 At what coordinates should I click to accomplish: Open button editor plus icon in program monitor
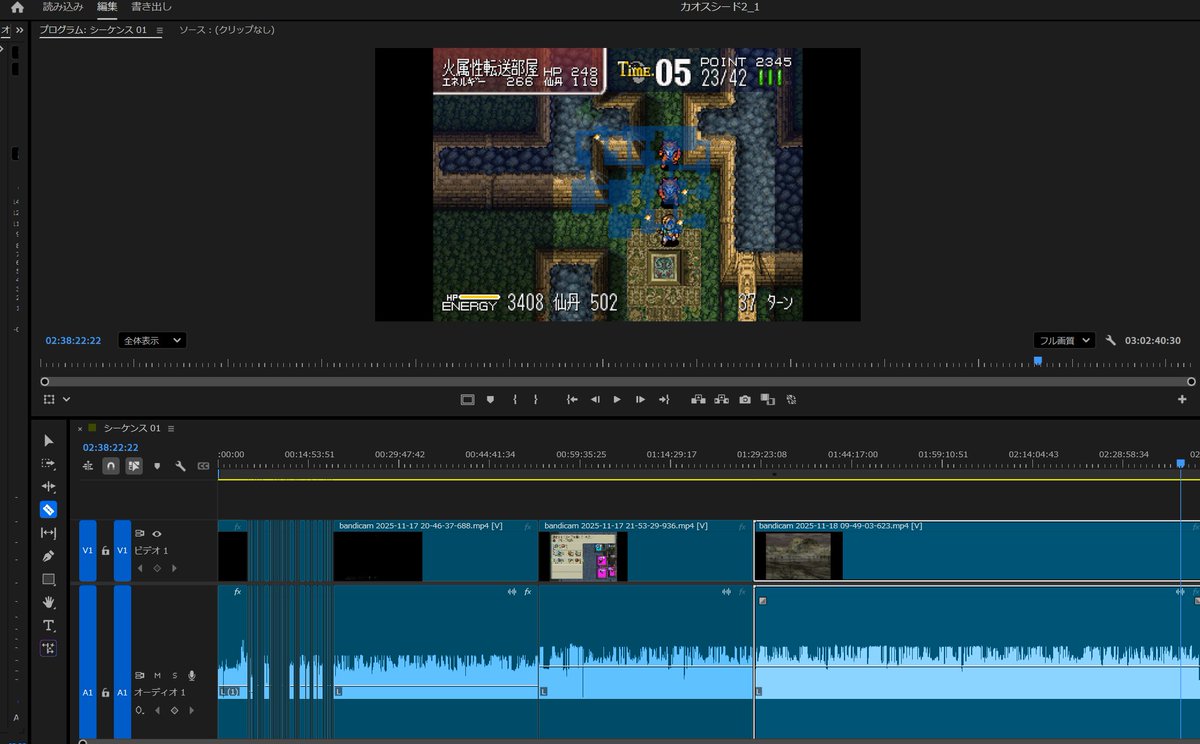[1182, 399]
